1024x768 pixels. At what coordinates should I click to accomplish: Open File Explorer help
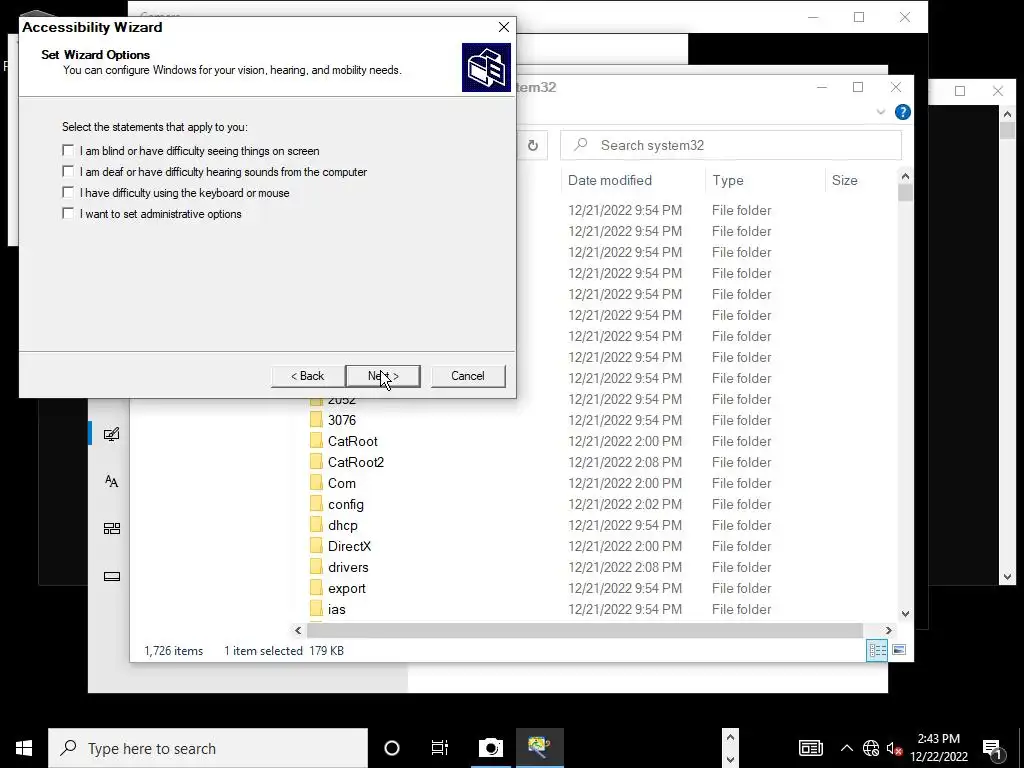click(903, 112)
